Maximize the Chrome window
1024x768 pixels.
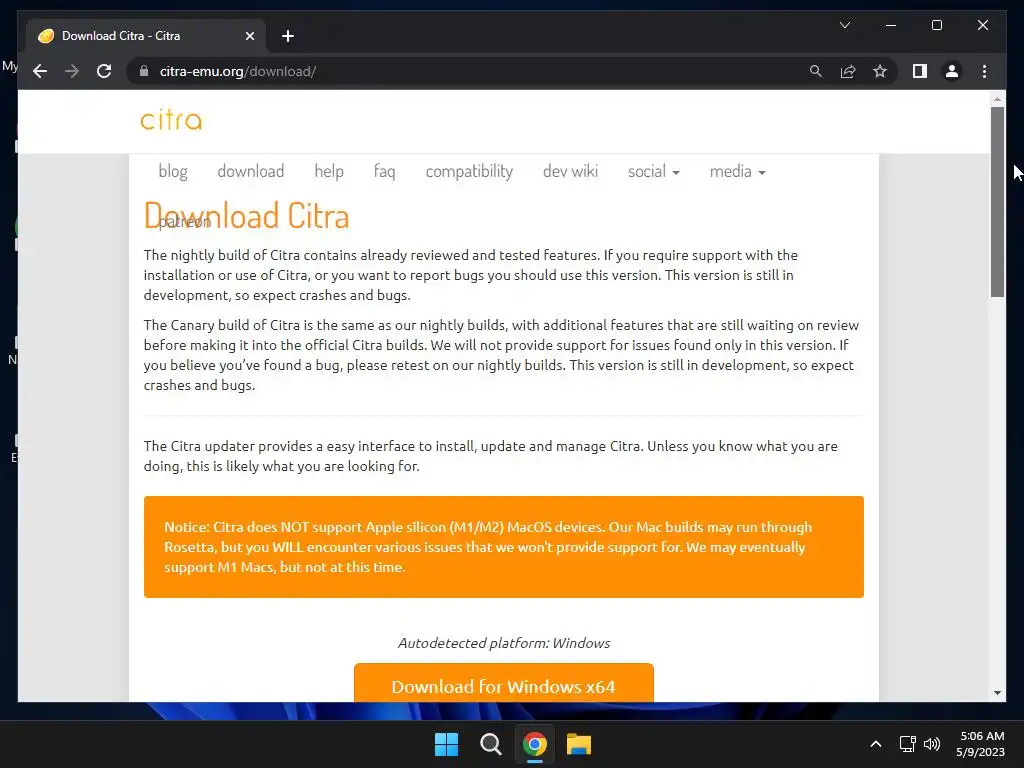(x=936, y=25)
